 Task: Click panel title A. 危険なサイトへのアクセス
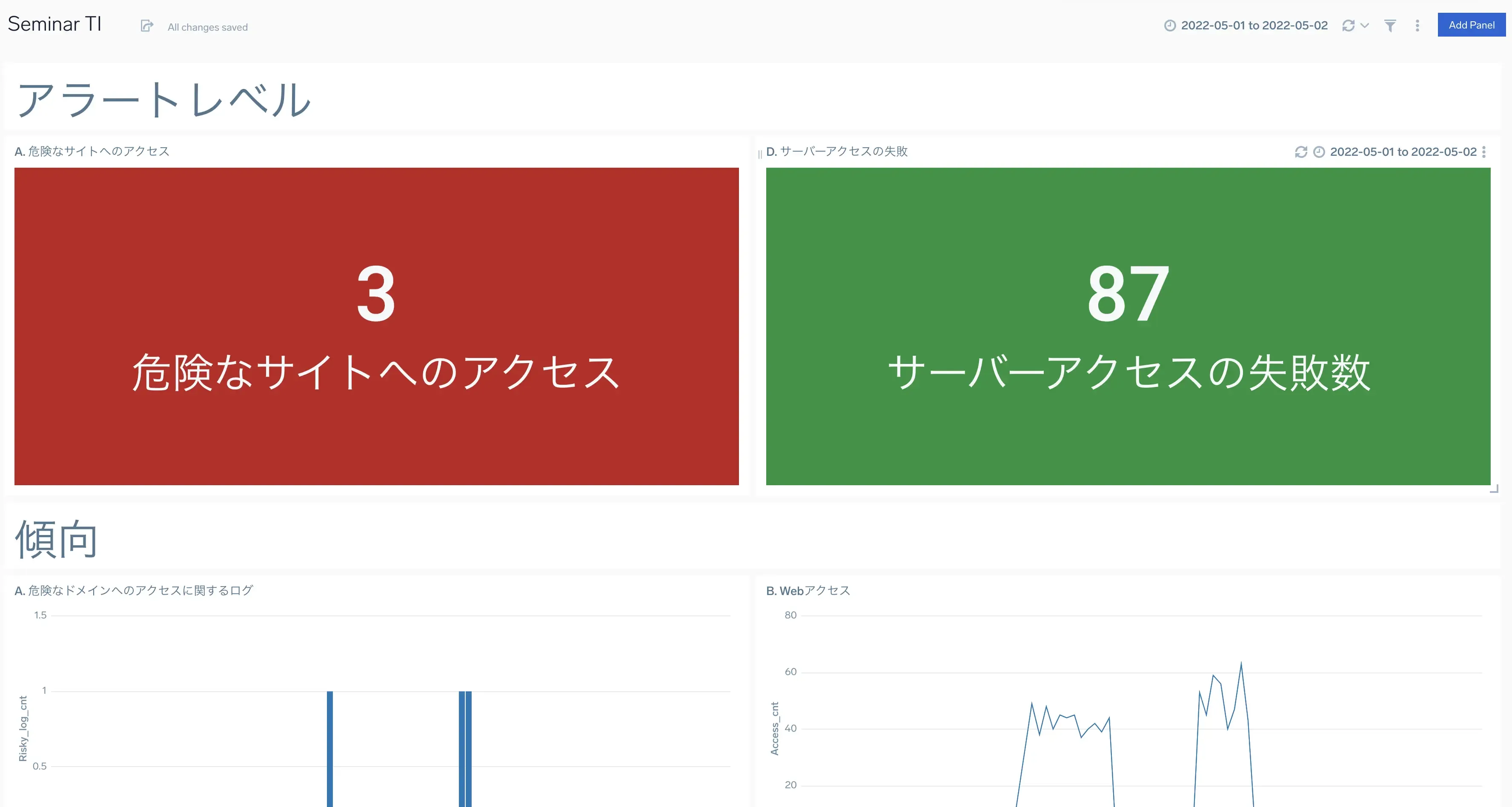pos(92,152)
